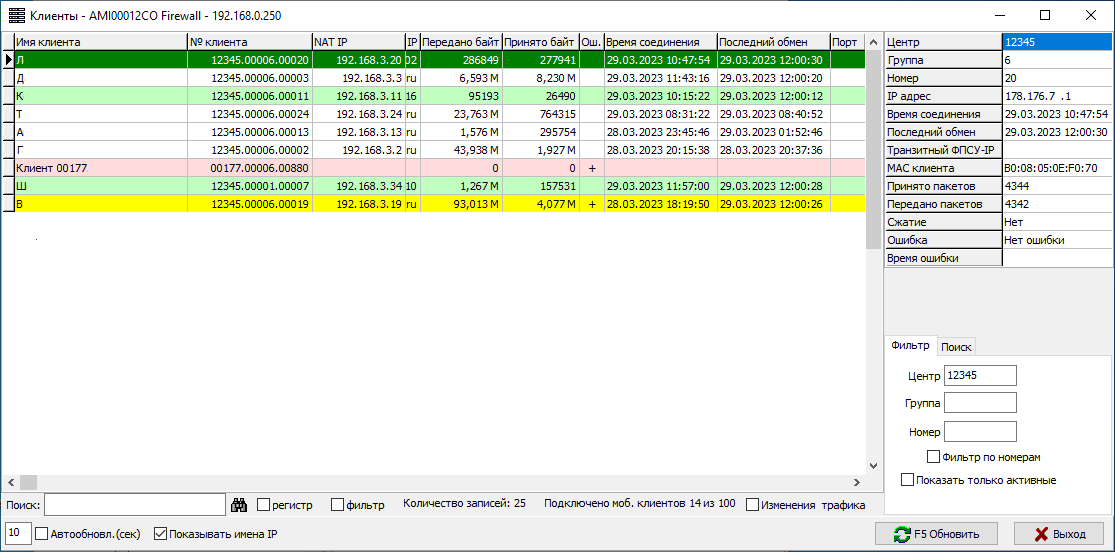
Task: Select the Клиент 00177 row
Action: [100, 168]
